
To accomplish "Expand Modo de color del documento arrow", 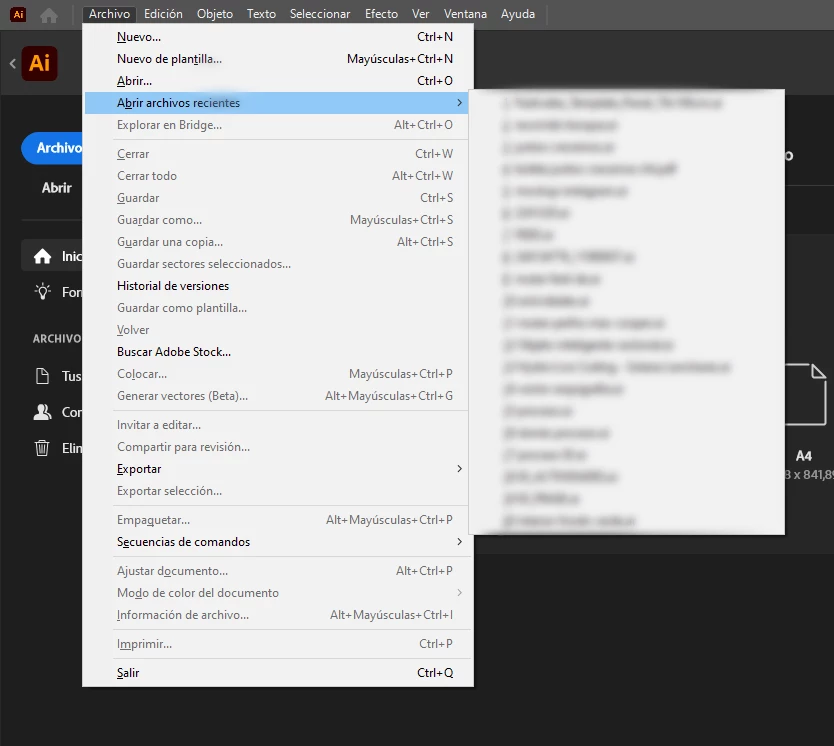I will (460, 592).
